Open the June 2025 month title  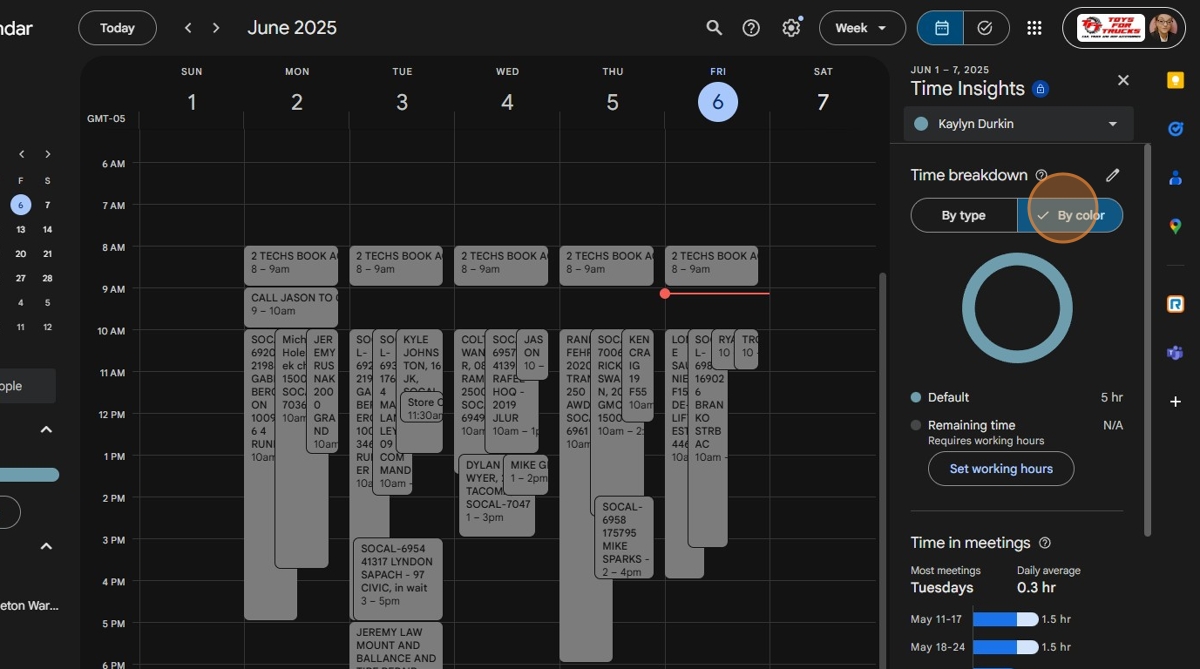coord(292,28)
